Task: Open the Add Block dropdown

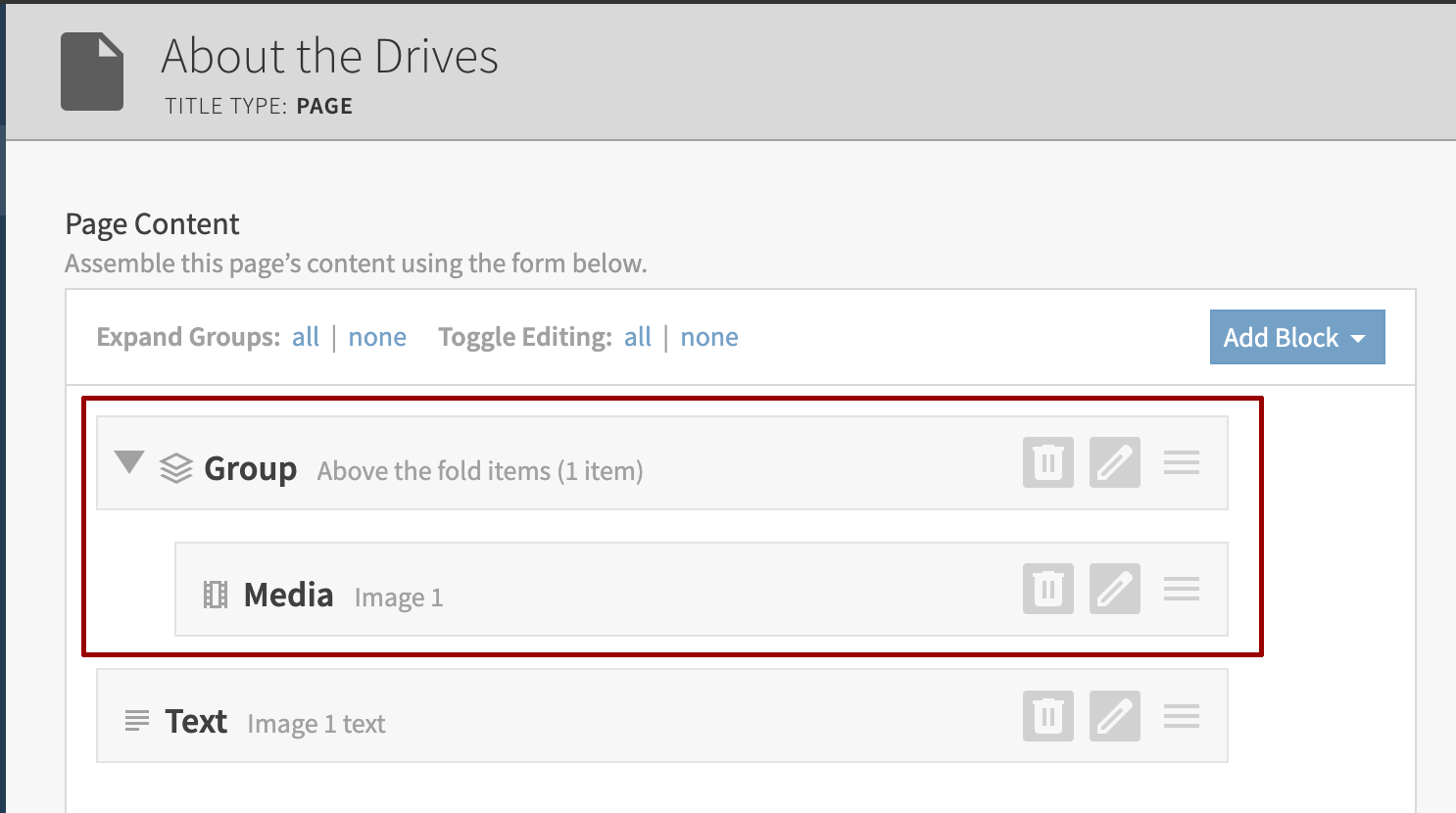Action: [x=1296, y=337]
